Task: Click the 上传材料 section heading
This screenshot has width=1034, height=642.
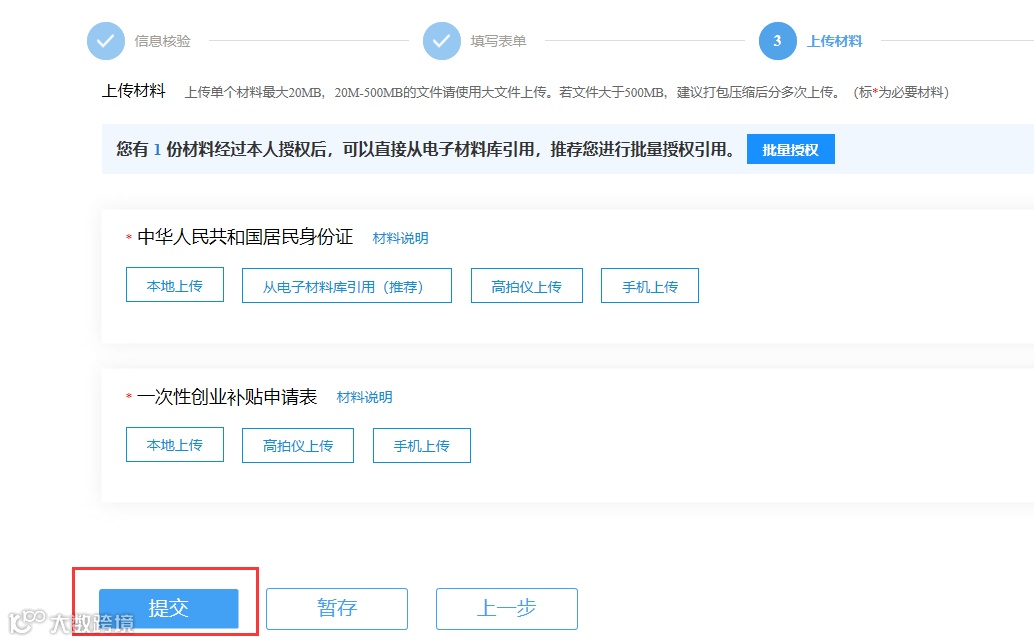Action: pyautogui.click(x=134, y=90)
